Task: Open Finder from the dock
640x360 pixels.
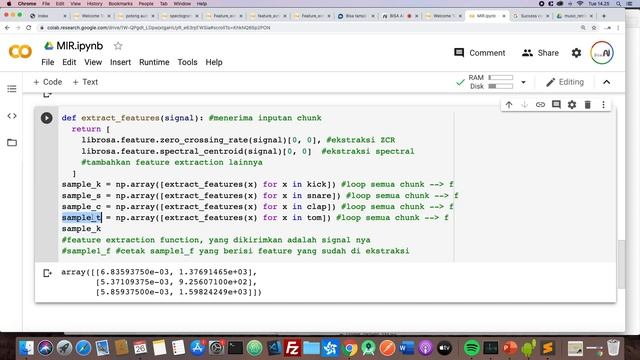Action: (27, 348)
